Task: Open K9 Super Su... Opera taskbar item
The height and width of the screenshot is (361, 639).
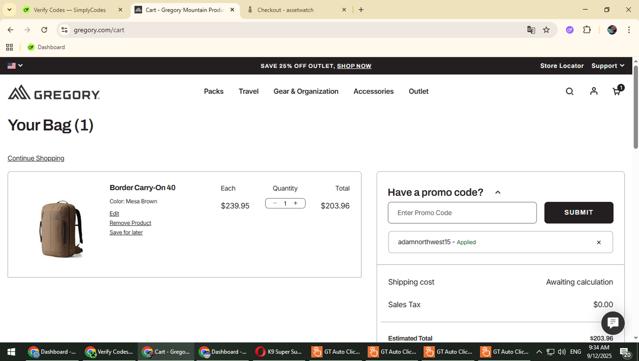Action: 278,352
